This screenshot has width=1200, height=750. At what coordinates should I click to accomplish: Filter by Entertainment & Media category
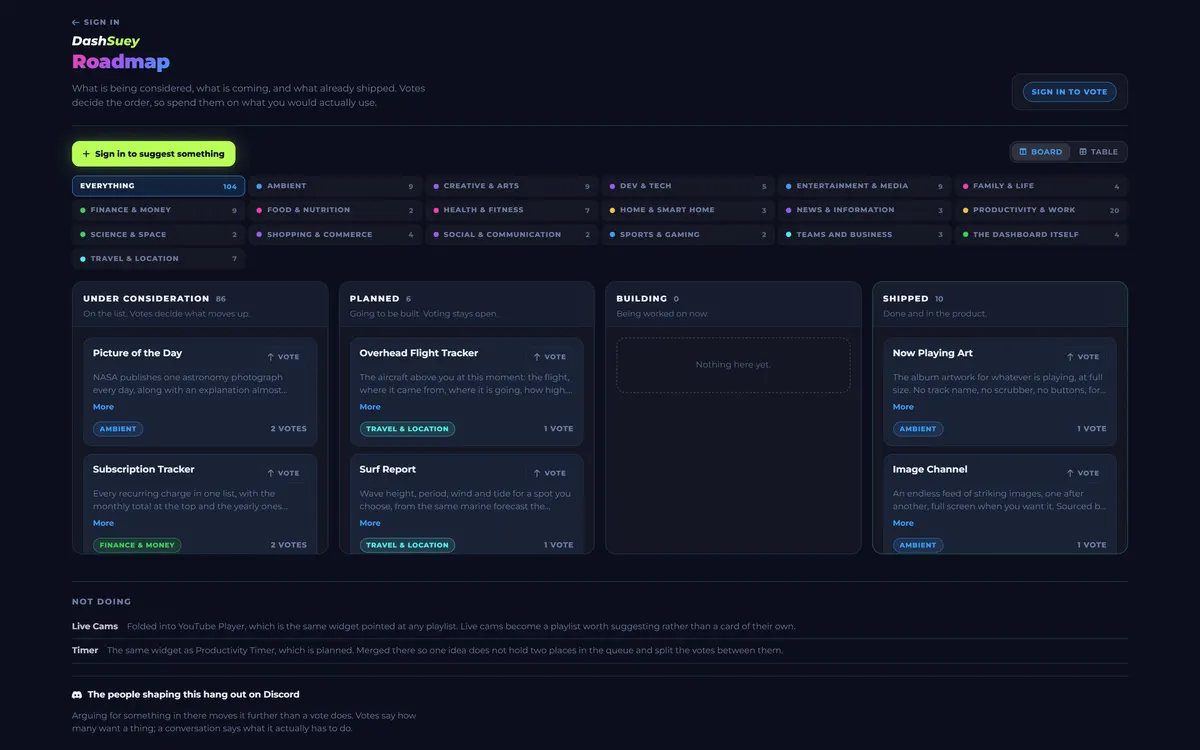pos(864,186)
